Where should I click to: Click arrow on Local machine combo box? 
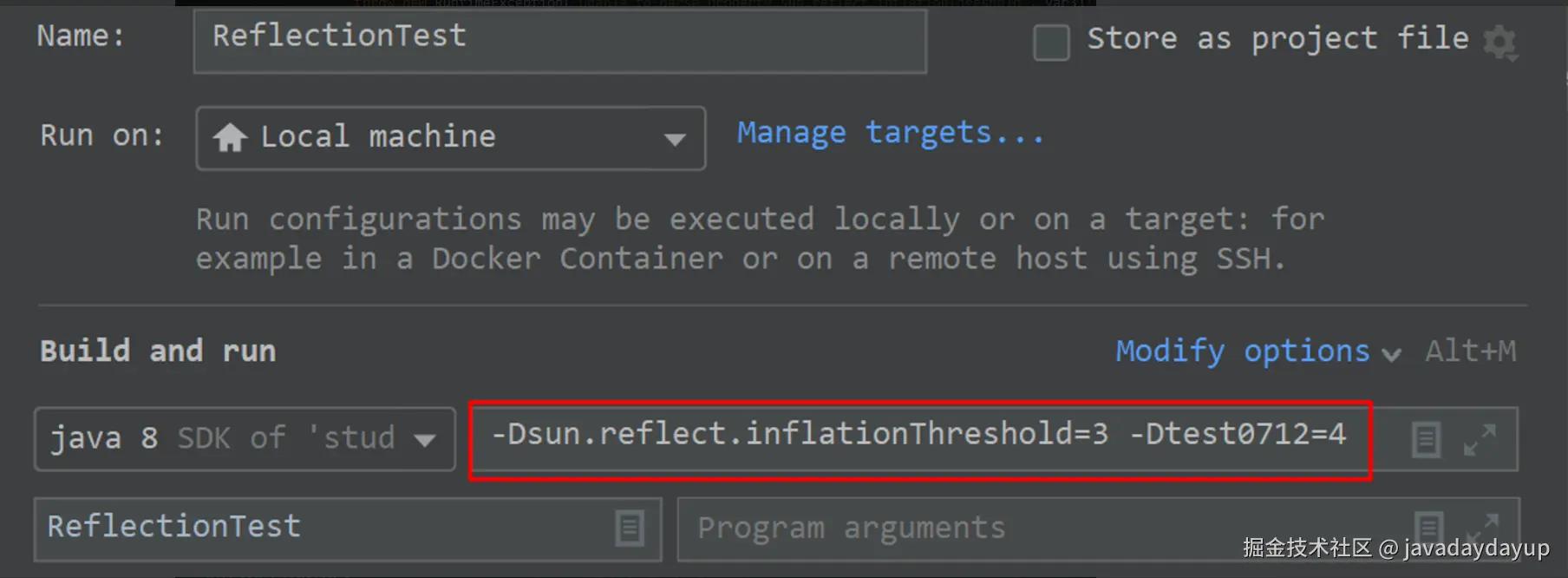(x=675, y=139)
